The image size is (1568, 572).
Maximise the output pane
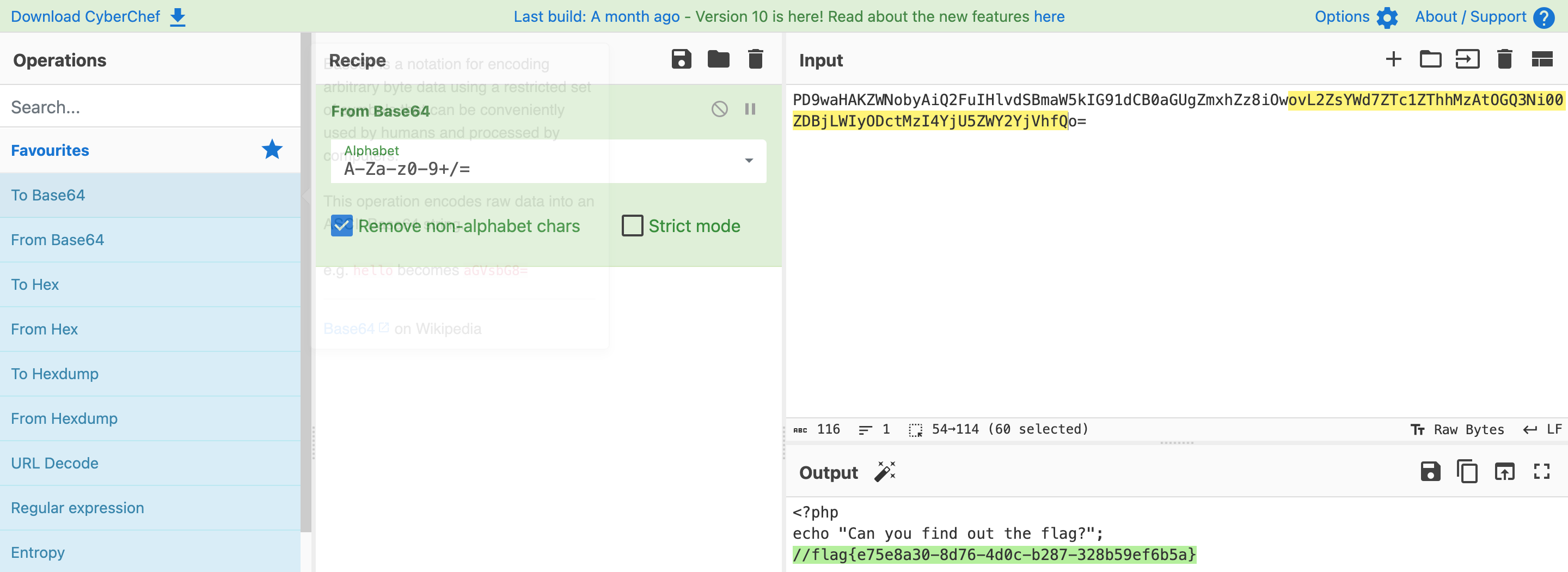[x=1541, y=471]
